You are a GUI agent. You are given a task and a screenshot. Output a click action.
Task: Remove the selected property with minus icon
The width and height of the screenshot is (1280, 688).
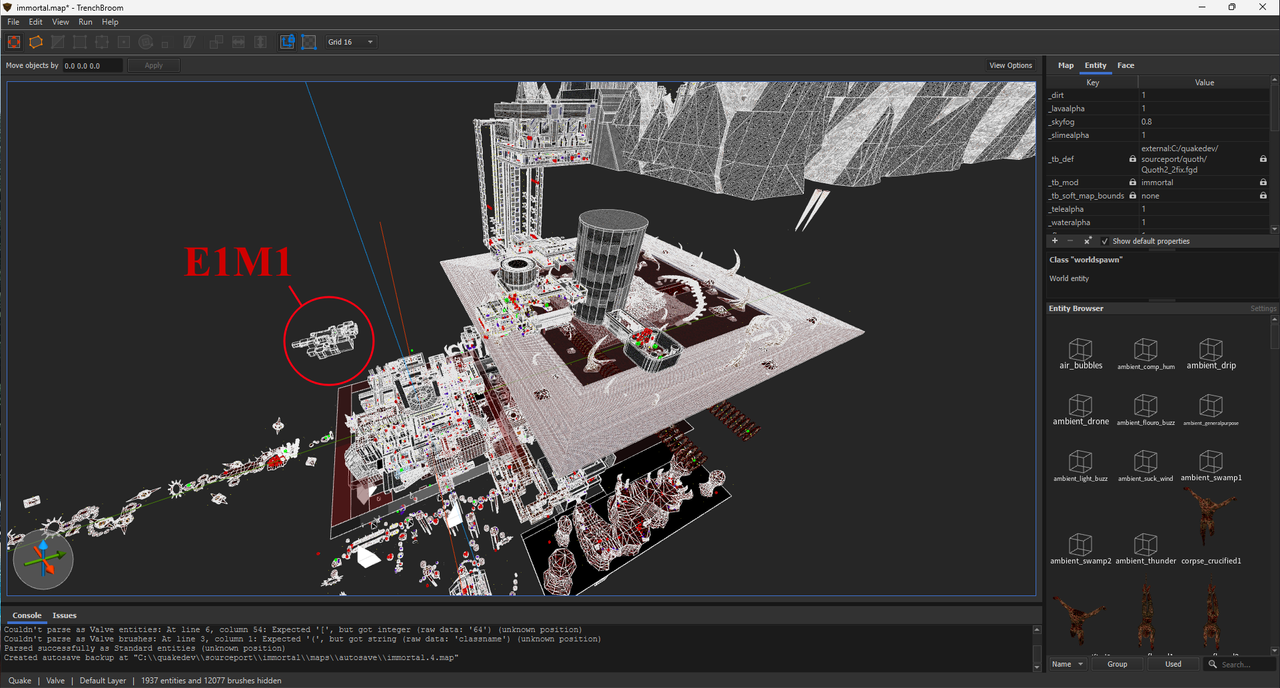[x=1070, y=241]
